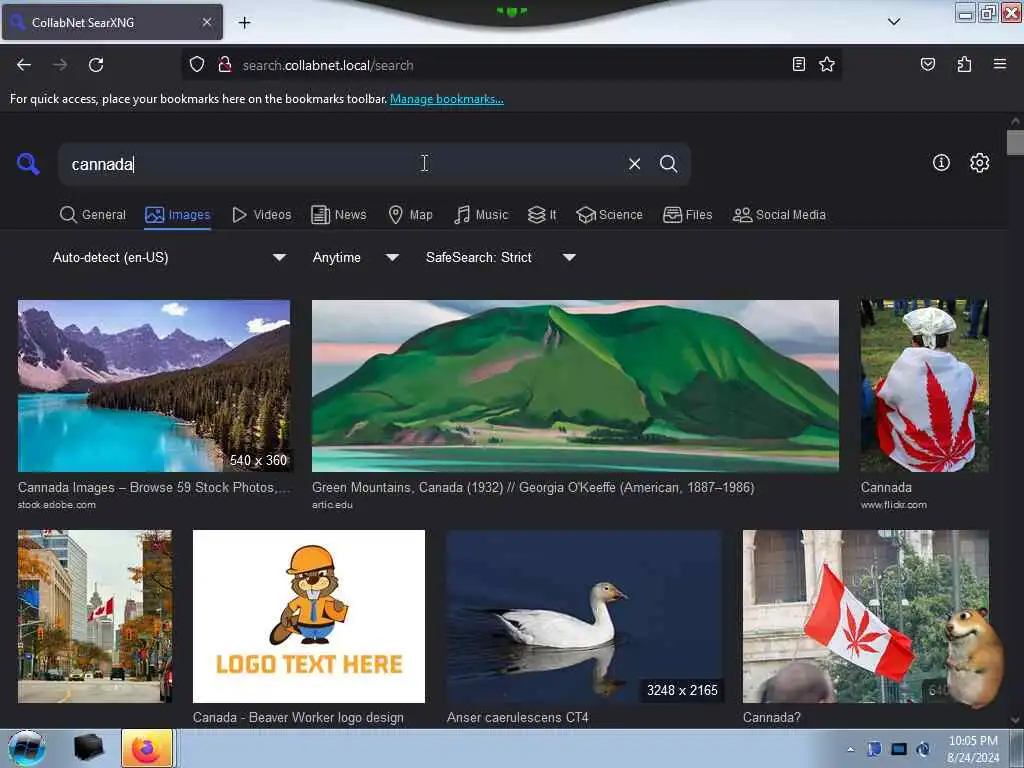Switch to the Files category
Image resolution: width=1024 pixels, height=768 pixels.
[x=687, y=214]
